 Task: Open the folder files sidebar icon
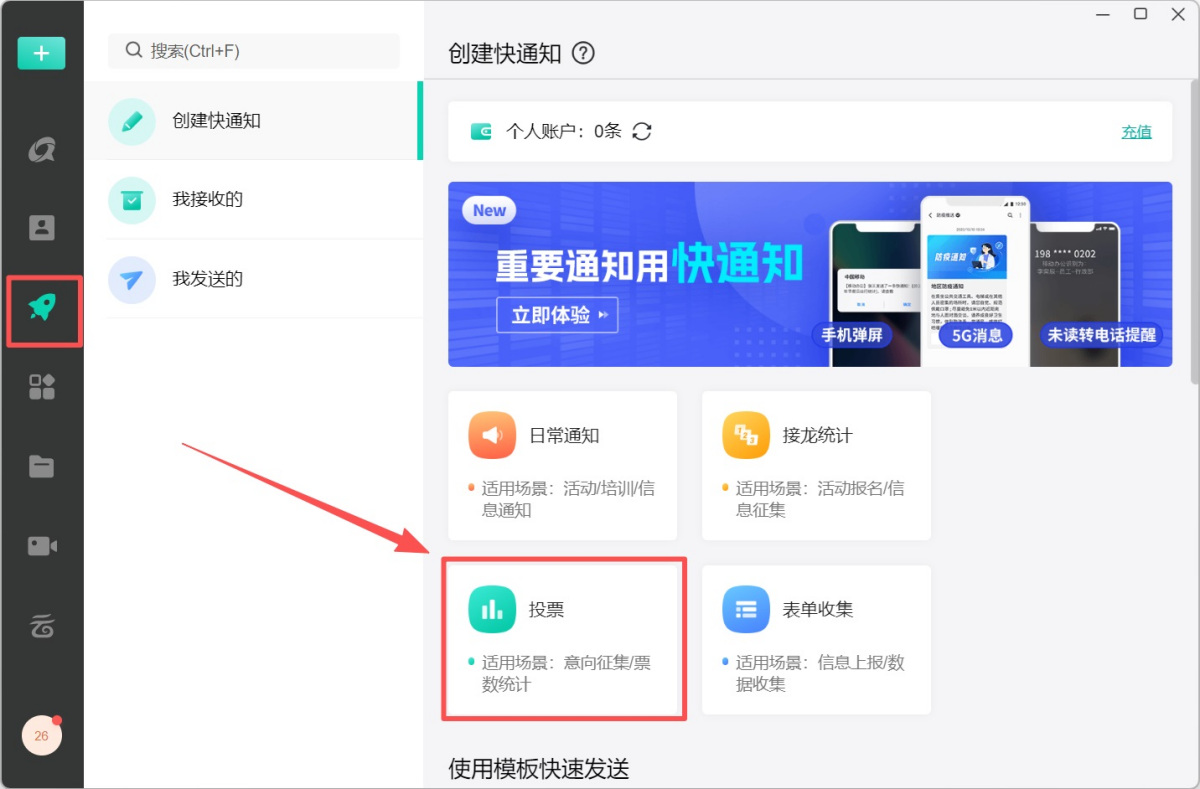tap(41, 466)
